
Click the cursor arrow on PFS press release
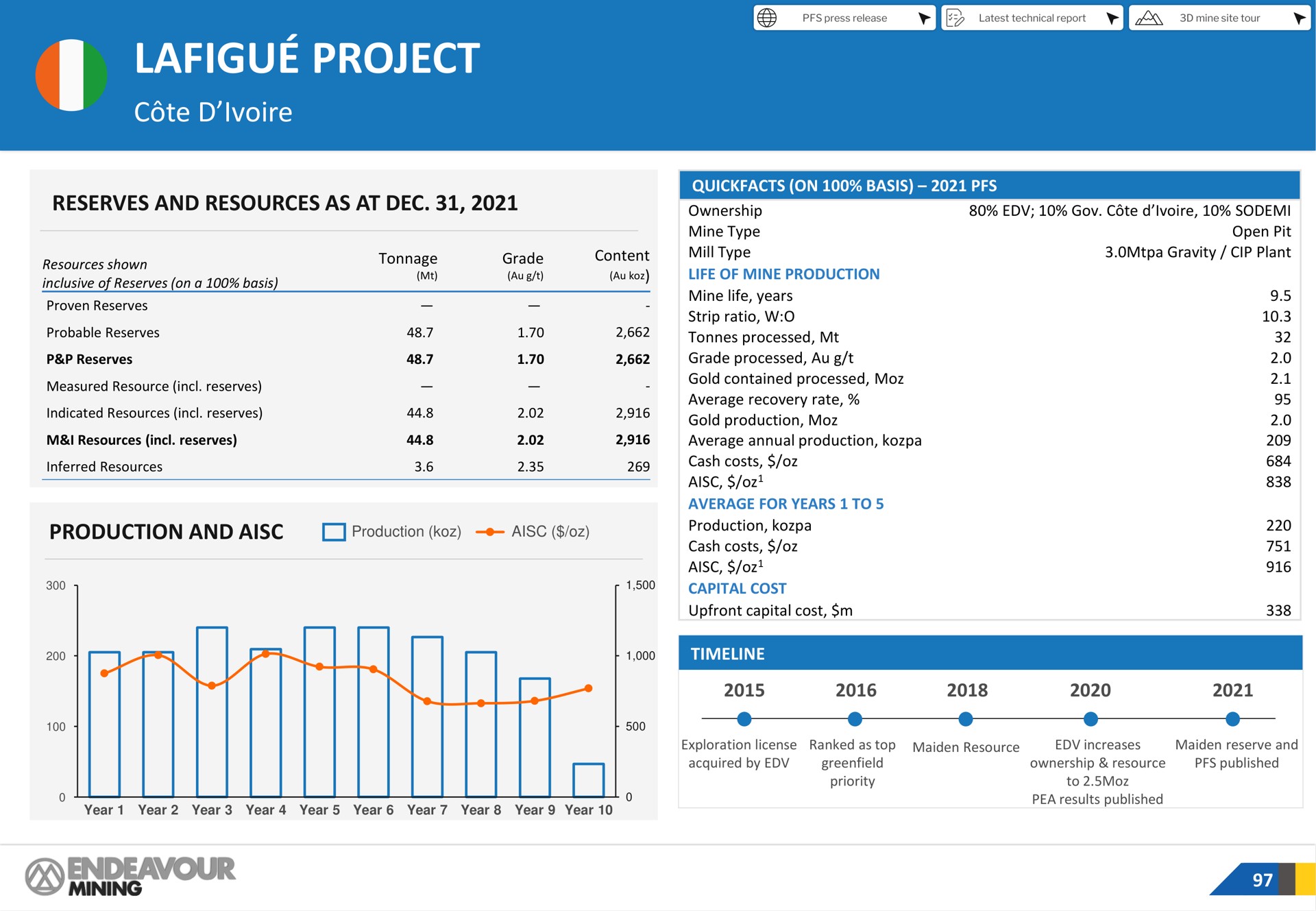[924, 18]
